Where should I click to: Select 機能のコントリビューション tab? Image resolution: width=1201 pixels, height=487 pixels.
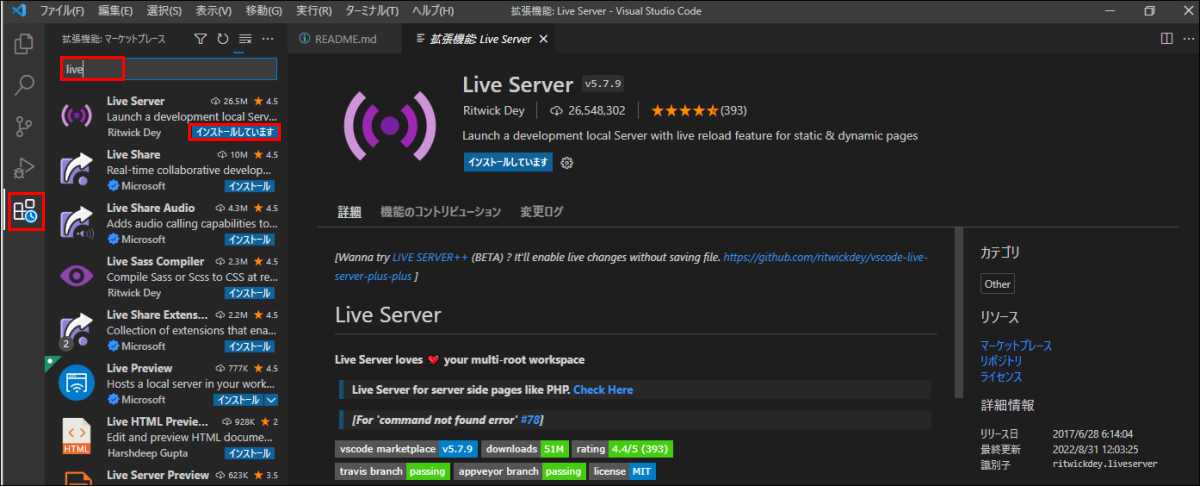pyautogui.click(x=440, y=212)
